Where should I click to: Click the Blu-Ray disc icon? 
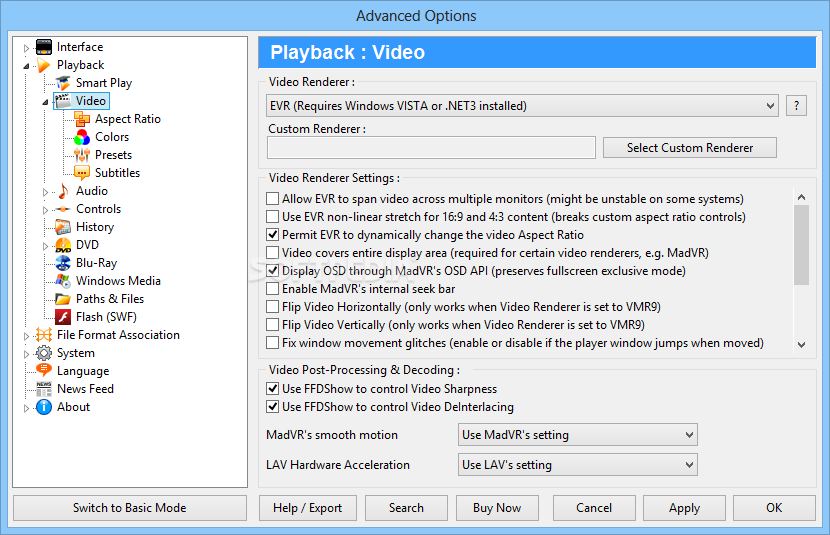(x=63, y=263)
